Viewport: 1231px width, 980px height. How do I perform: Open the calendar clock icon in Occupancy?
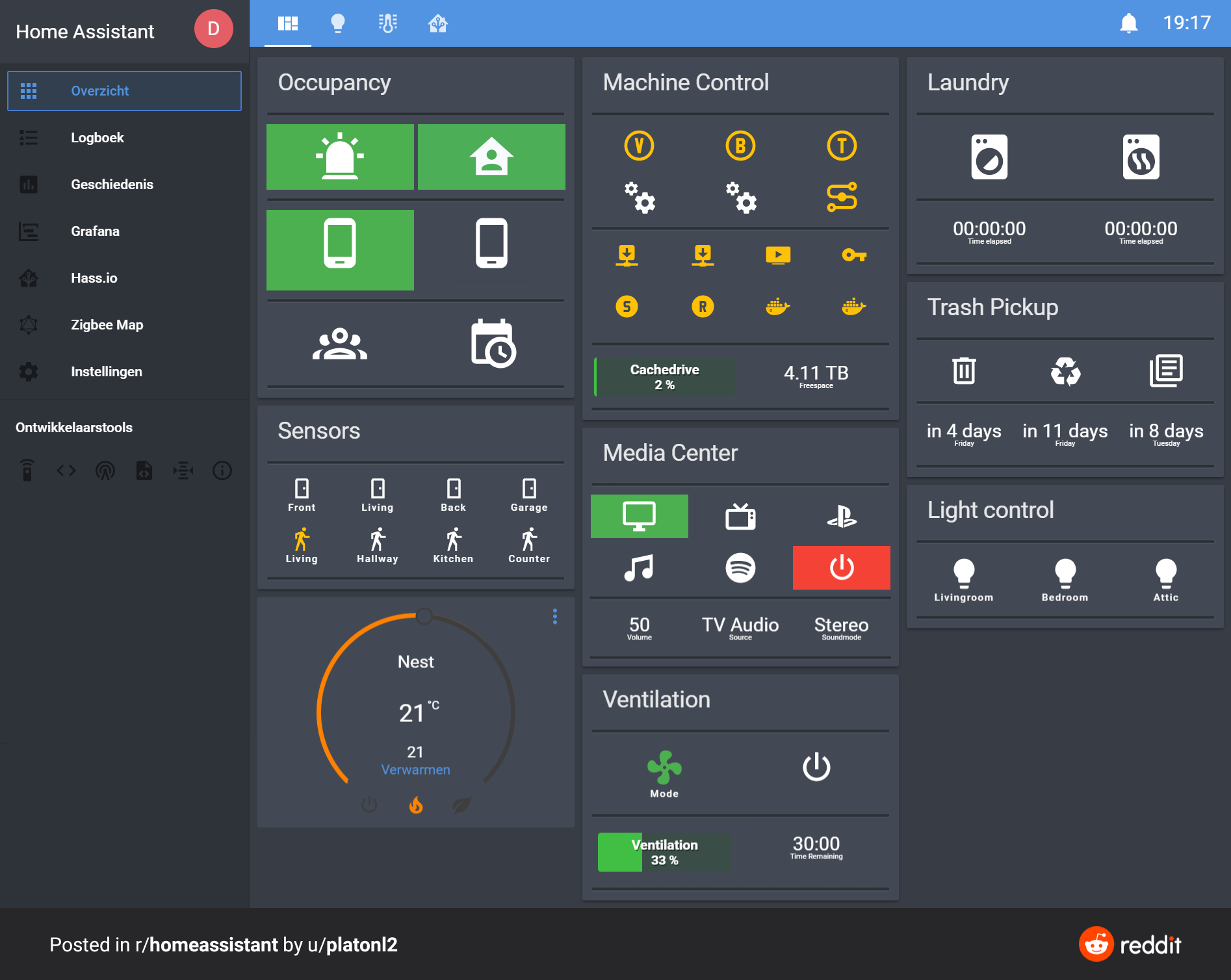pyautogui.click(x=493, y=343)
